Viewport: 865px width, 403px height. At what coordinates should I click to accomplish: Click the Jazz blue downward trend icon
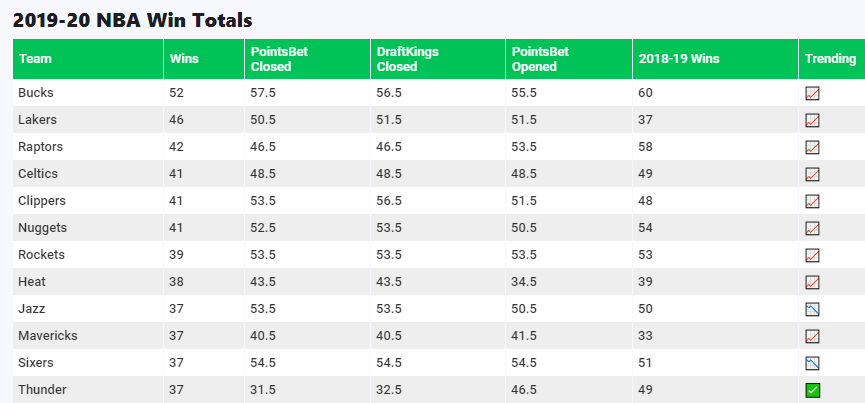click(x=813, y=309)
